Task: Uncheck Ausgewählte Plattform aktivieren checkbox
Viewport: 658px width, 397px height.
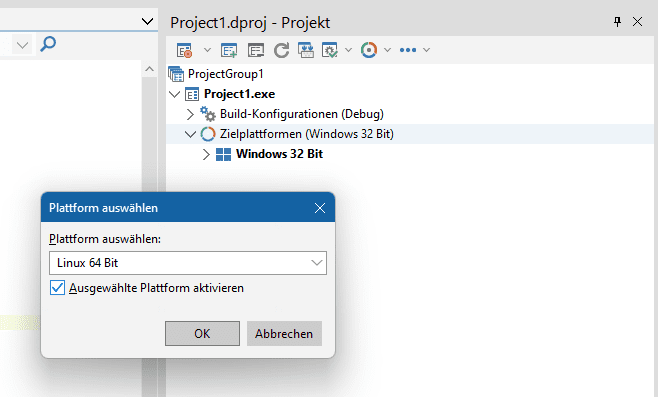Action: [x=57, y=288]
